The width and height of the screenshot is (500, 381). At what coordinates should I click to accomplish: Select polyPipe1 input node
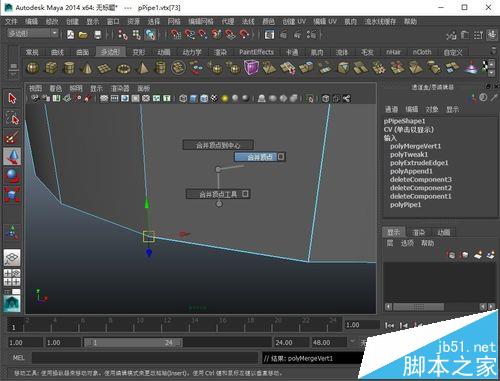point(405,204)
